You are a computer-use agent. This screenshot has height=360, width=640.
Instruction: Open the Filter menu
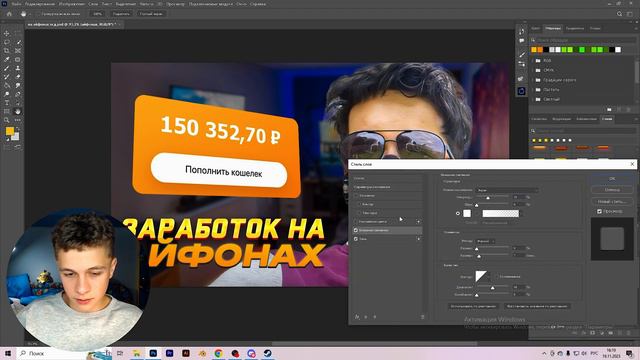point(147,4)
